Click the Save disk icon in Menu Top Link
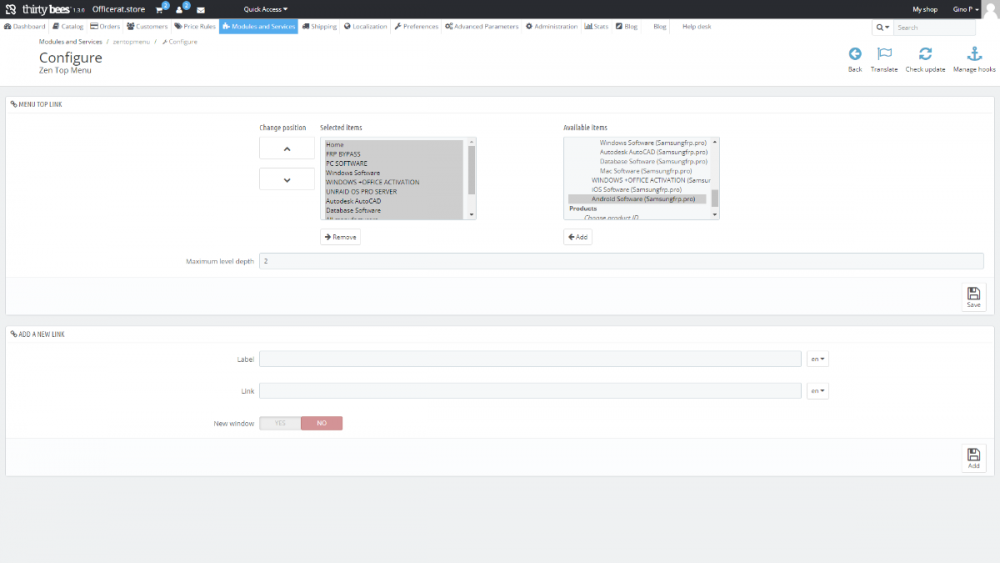 coord(973,297)
